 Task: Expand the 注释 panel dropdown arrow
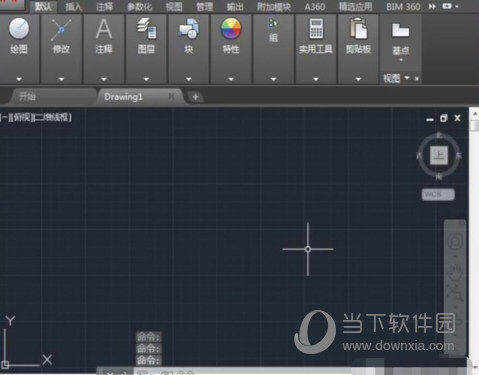[104, 79]
